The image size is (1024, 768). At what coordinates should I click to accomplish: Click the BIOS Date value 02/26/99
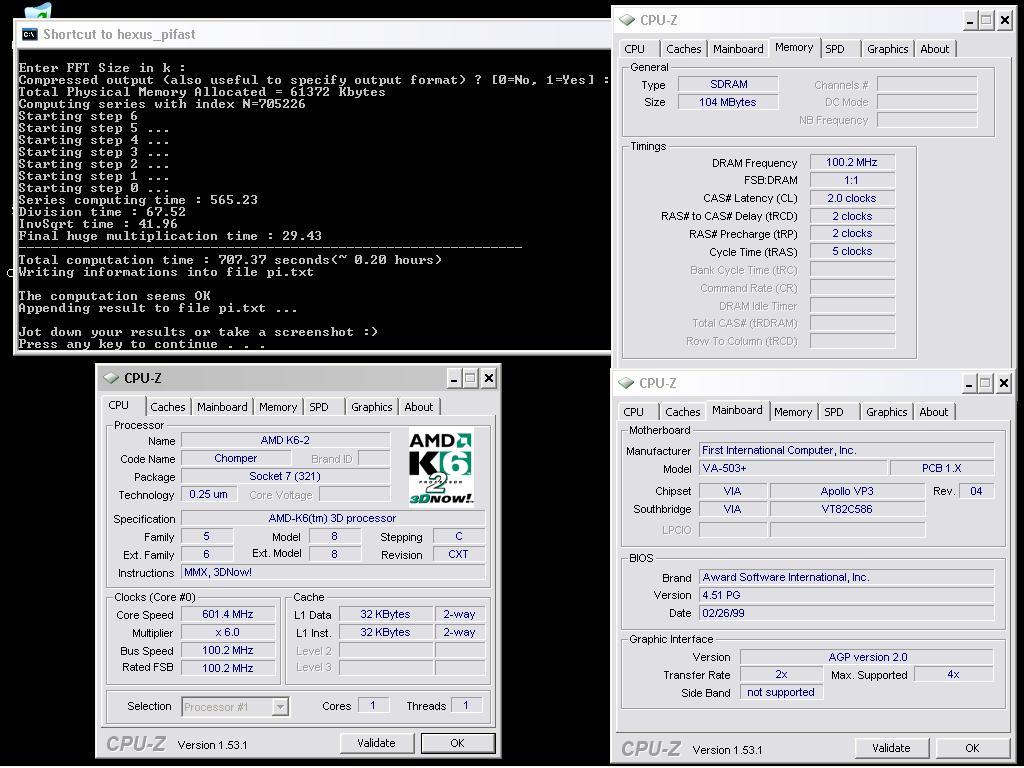coord(846,613)
